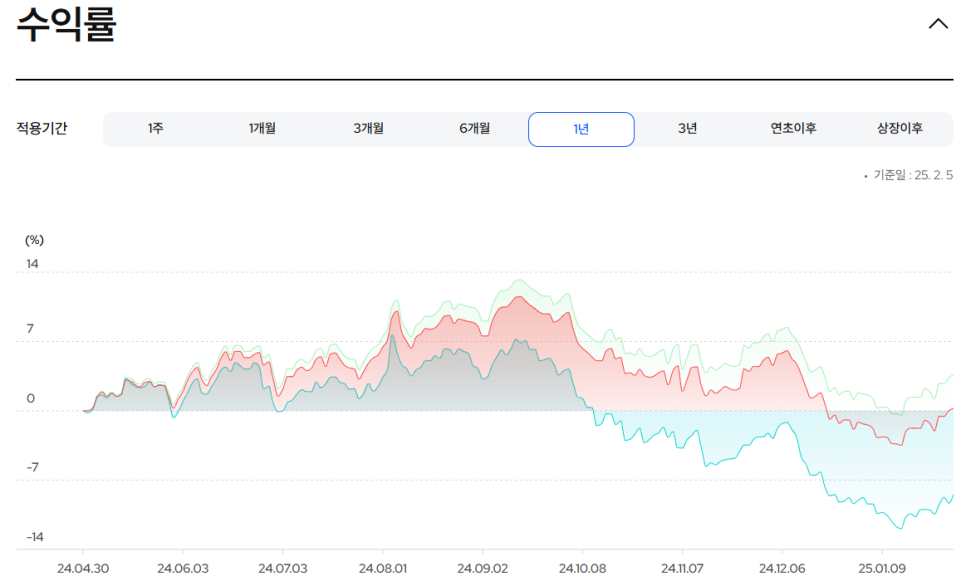This screenshot has height=581, width=966.
Task: Select the 상장이후 period tab
Action: coord(900,129)
